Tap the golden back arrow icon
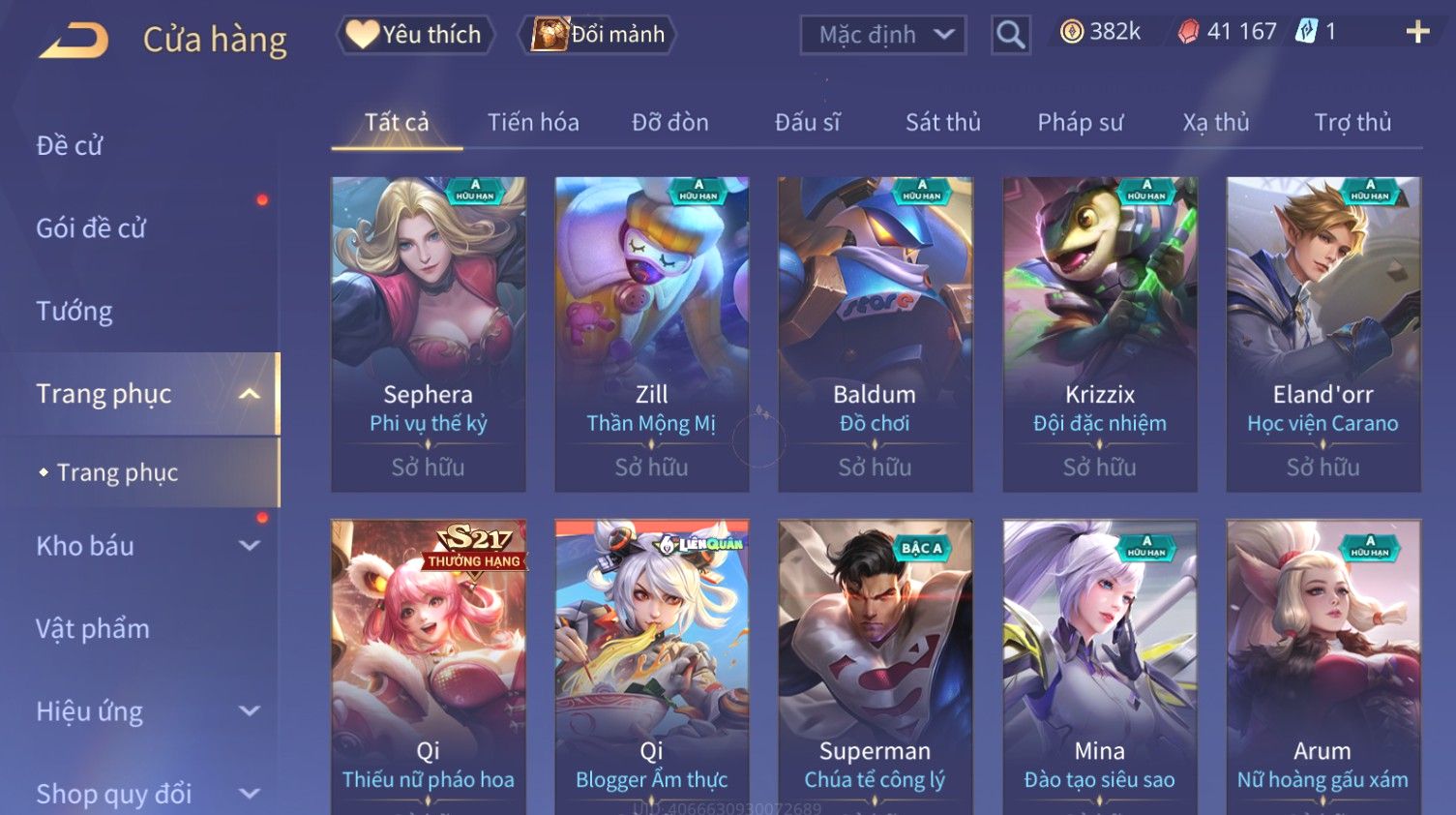 click(74, 41)
